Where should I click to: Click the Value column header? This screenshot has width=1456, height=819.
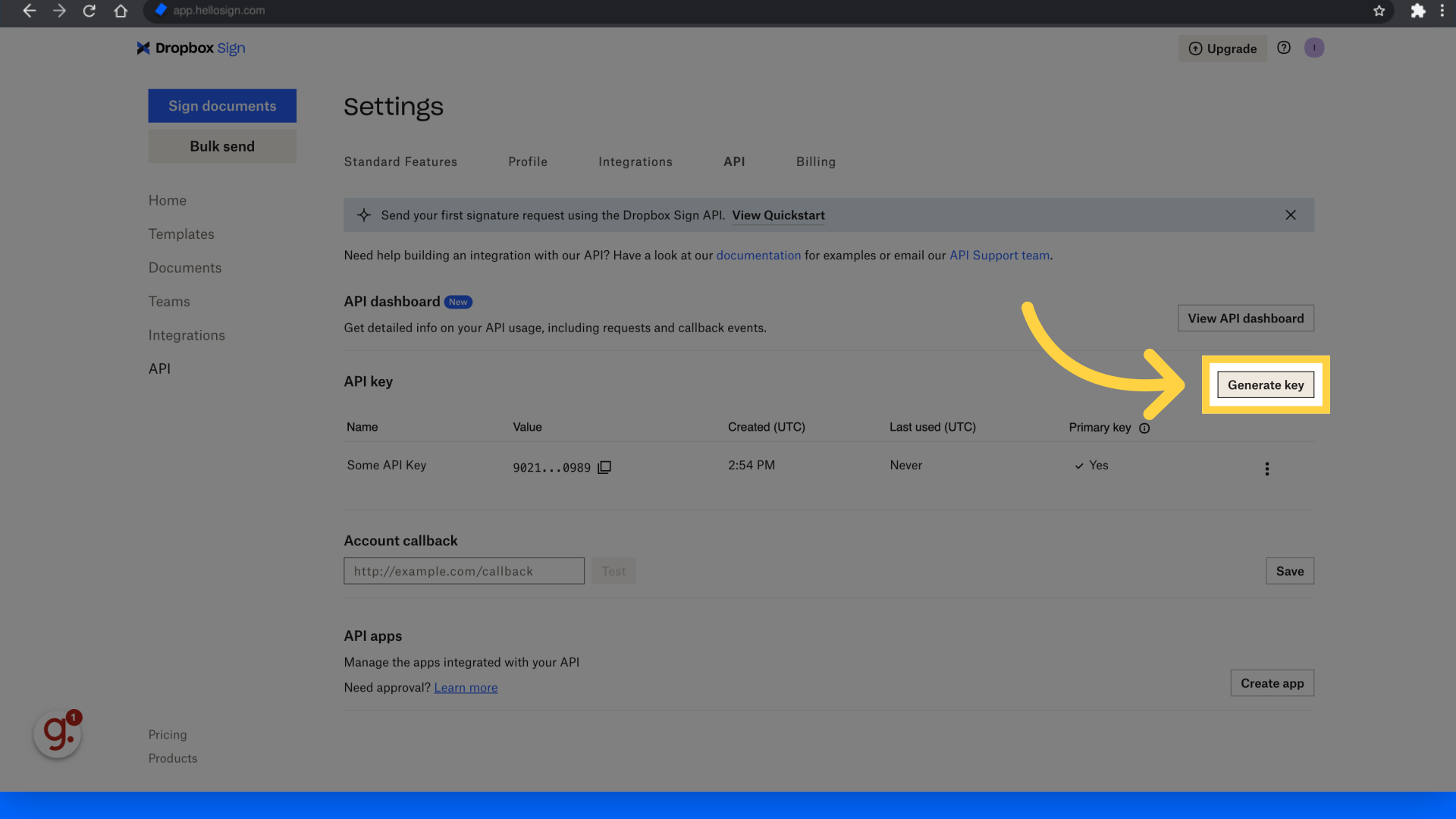tap(527, 427)
